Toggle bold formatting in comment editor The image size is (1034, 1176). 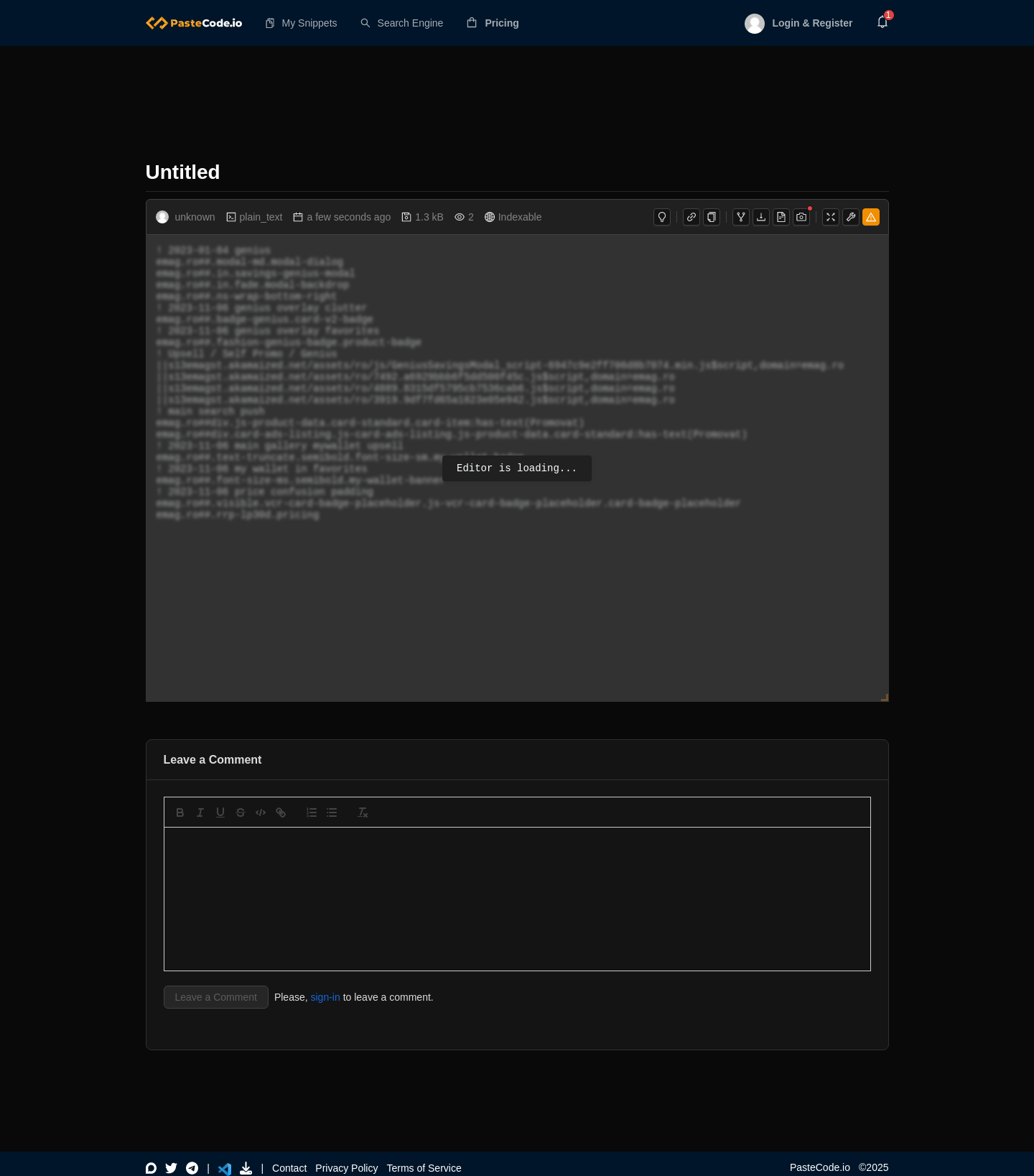(x=180, y=812)
